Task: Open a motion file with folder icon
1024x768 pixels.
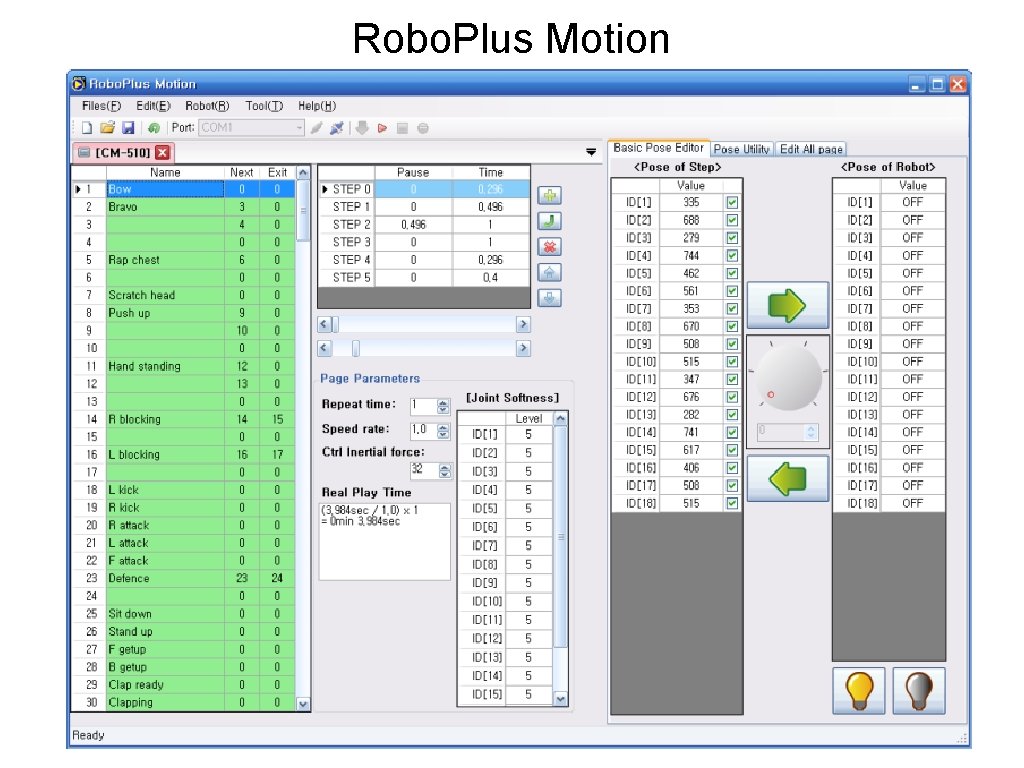Action: point(108,128)
